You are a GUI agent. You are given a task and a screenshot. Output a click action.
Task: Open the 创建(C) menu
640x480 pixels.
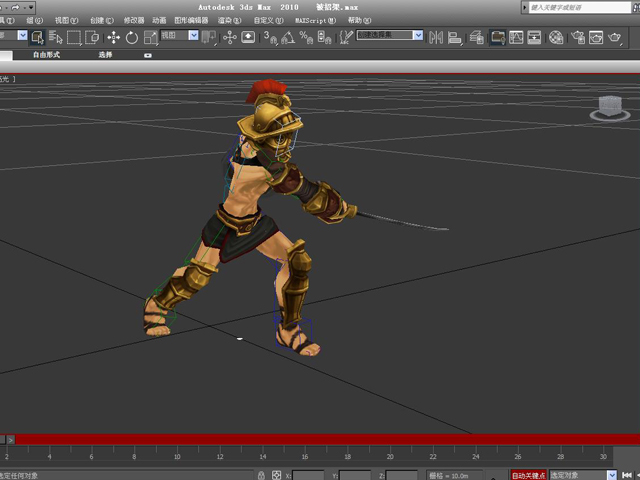(102, 20)
